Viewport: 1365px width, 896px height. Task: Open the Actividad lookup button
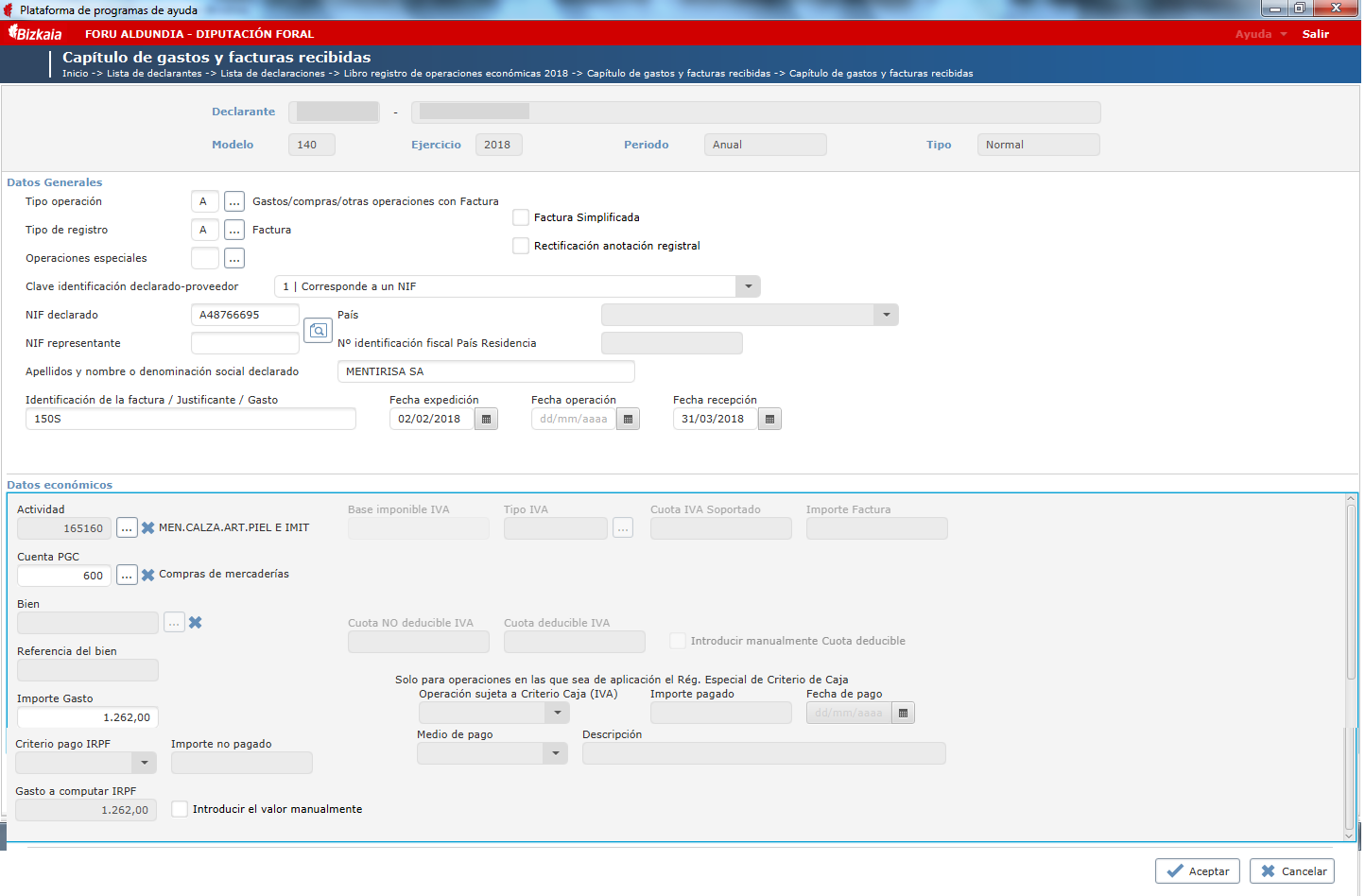(127, 528)
